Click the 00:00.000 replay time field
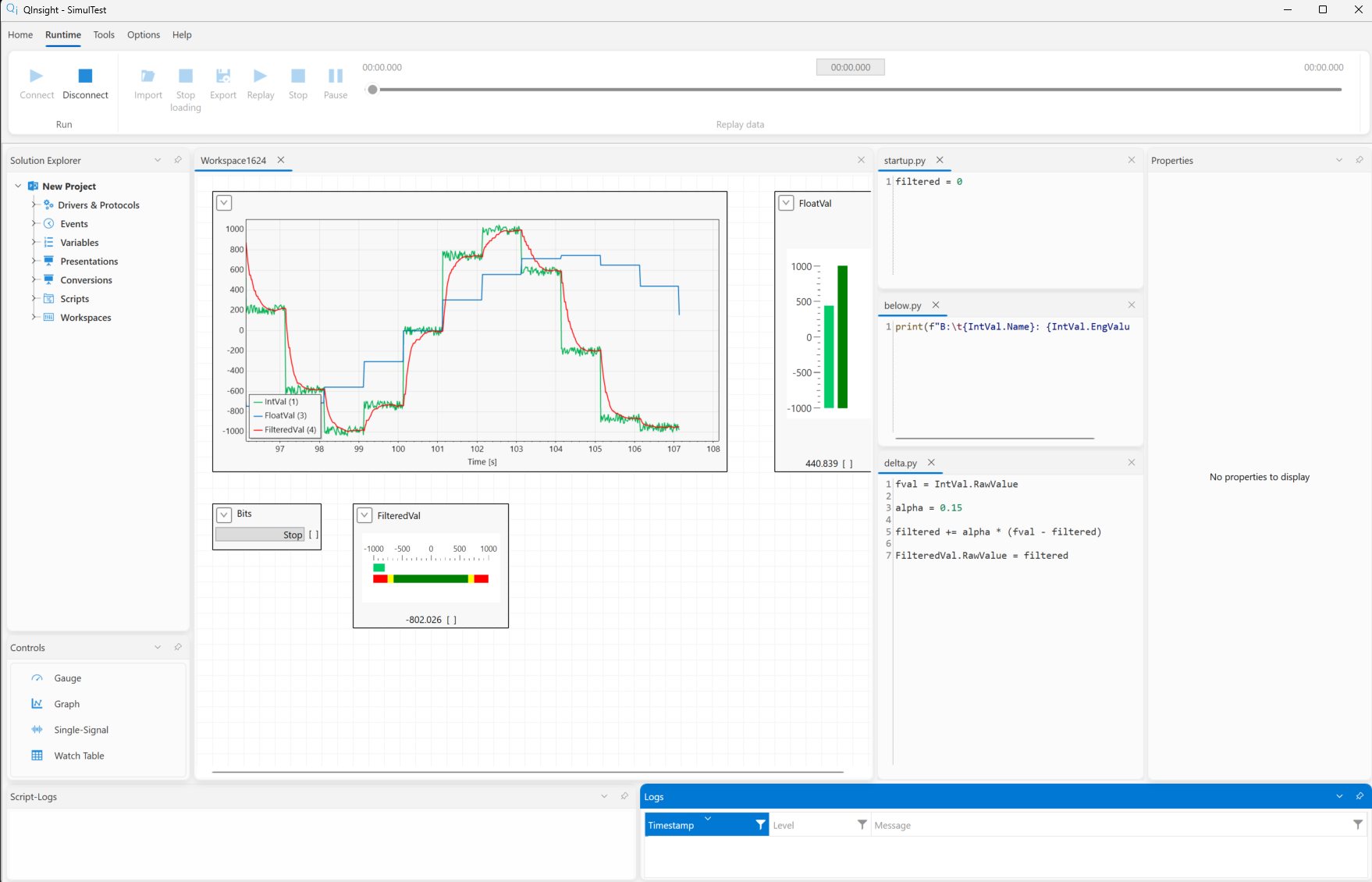 (851, 67)
